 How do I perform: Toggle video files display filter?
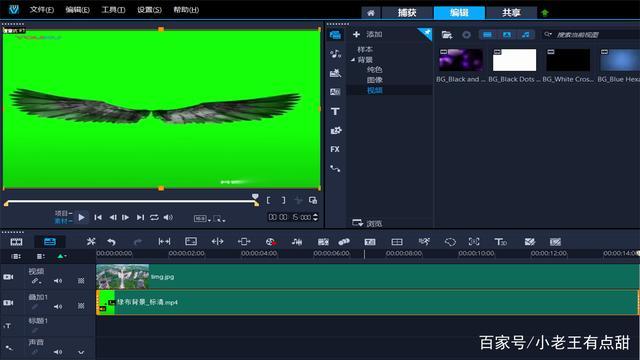(x=487, y=35)
